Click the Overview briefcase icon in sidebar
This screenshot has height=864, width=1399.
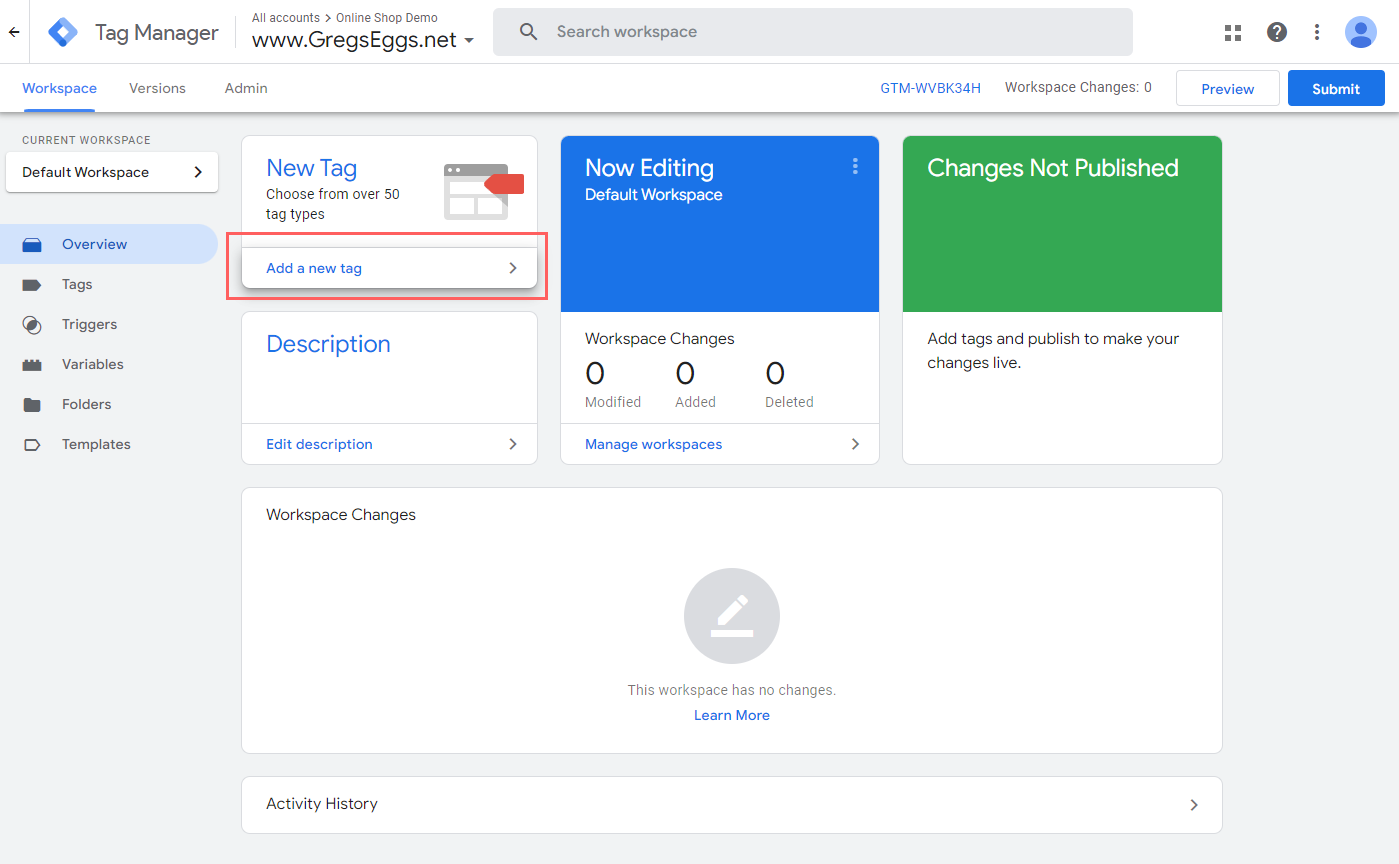pyautogui.click(x=32, y=244)
